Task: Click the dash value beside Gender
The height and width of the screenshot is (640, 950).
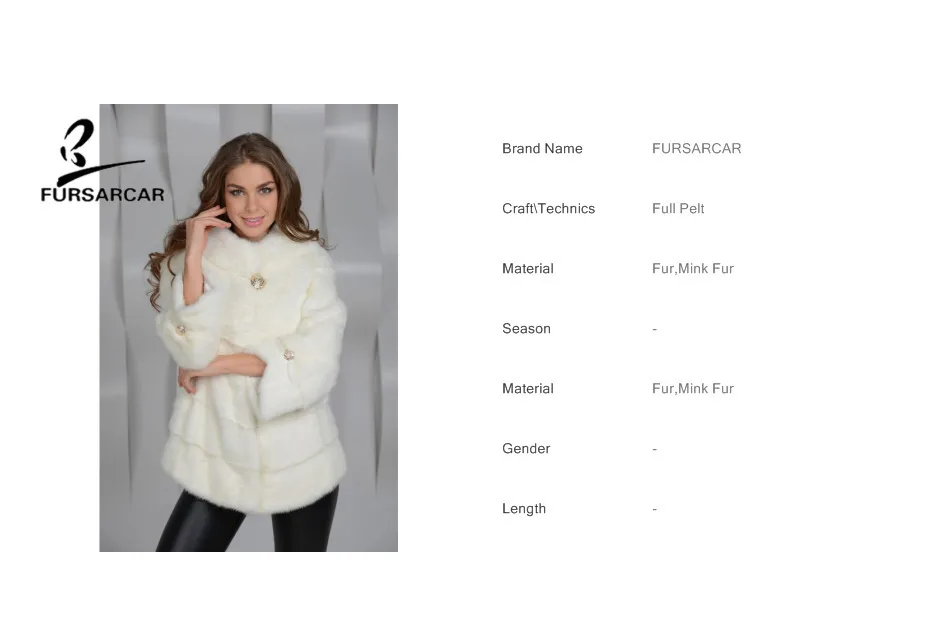Action: click(654, 449)
